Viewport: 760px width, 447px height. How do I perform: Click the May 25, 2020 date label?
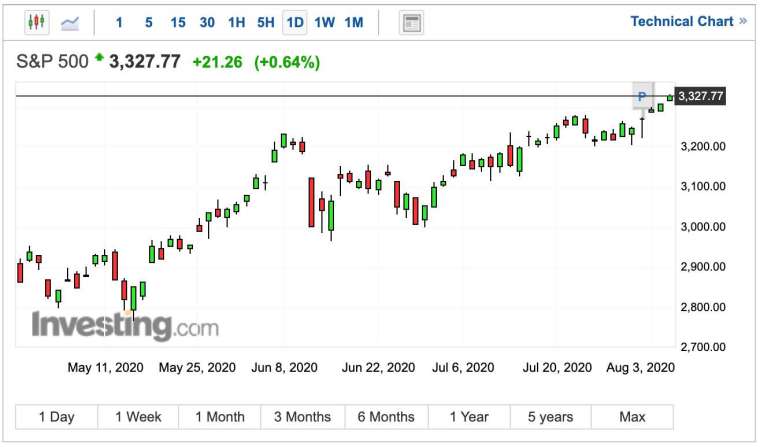[x=197, y=367]
